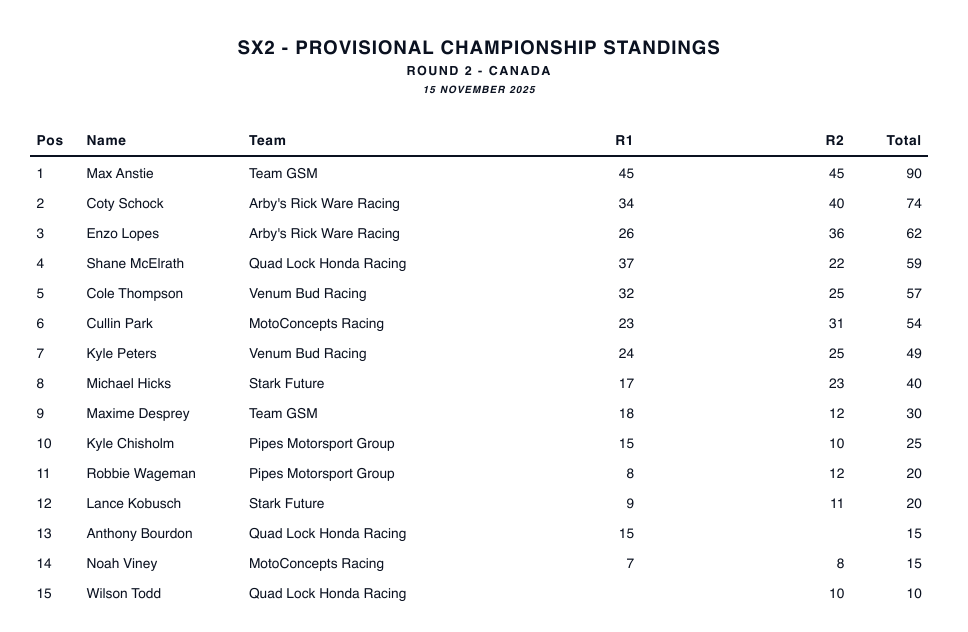This screenshot has height=632, width=968.
Task: Click Max Anstie's total of 90
Action: [x=913, y=174]
